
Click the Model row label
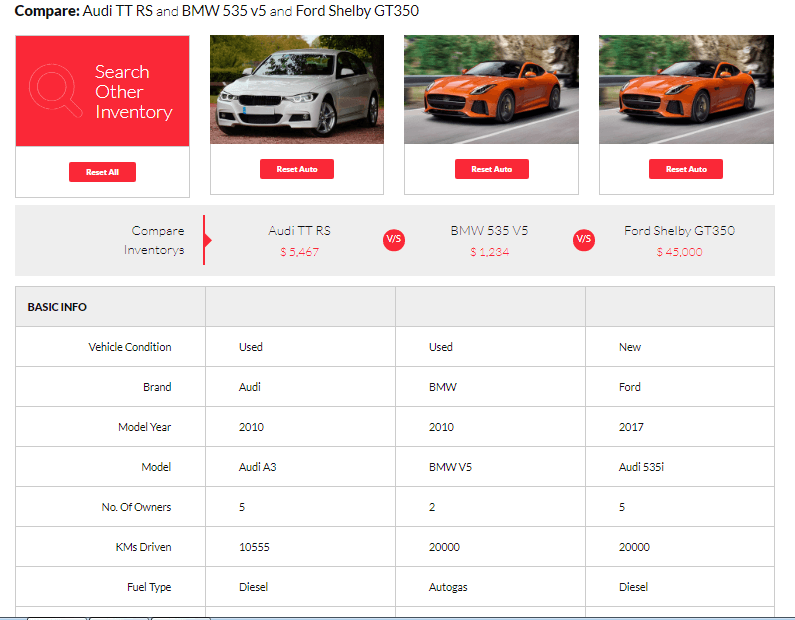156,467
